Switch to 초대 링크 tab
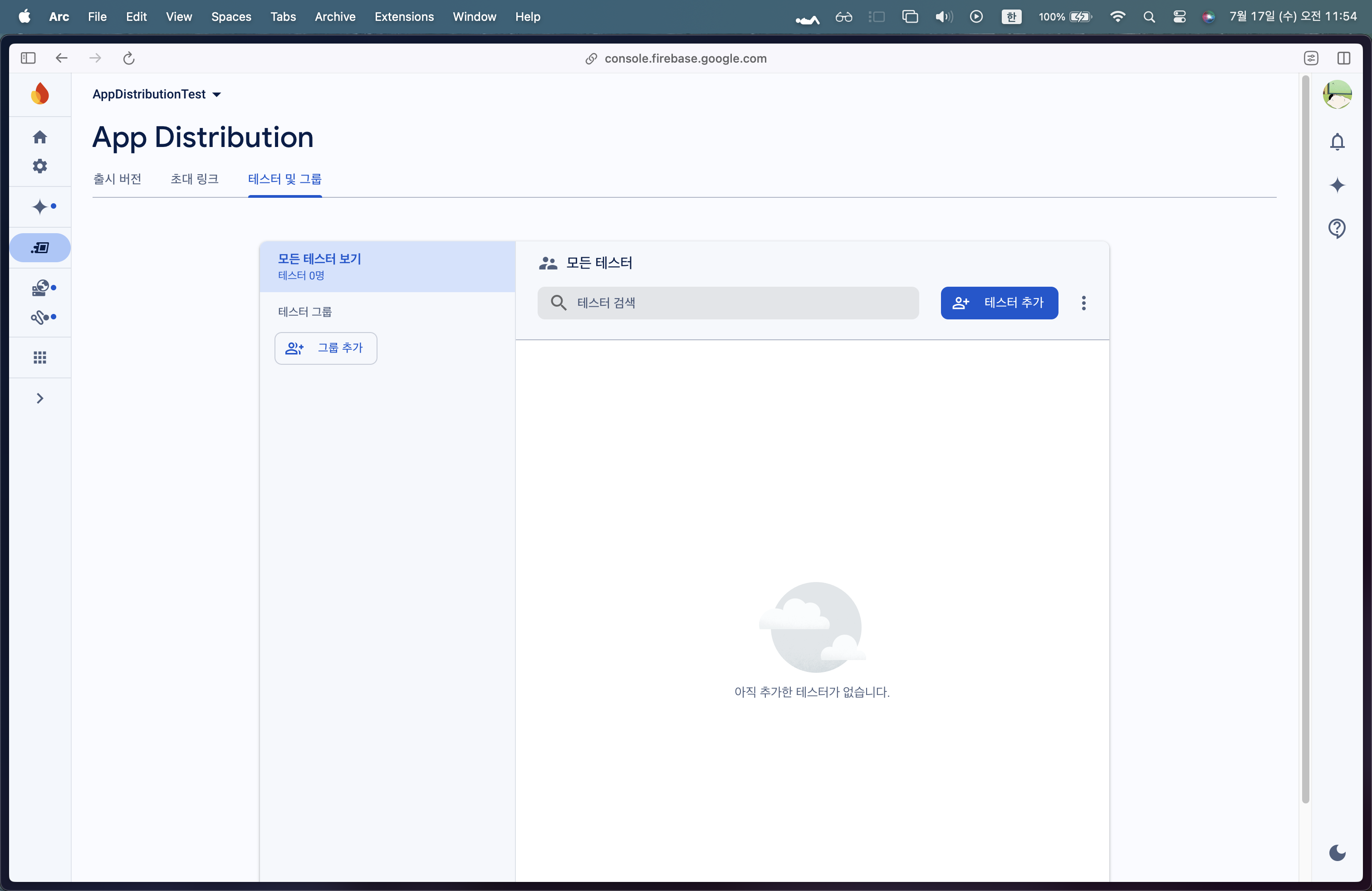The width and height of the screenshot is (1372, 891). point(194,179)
